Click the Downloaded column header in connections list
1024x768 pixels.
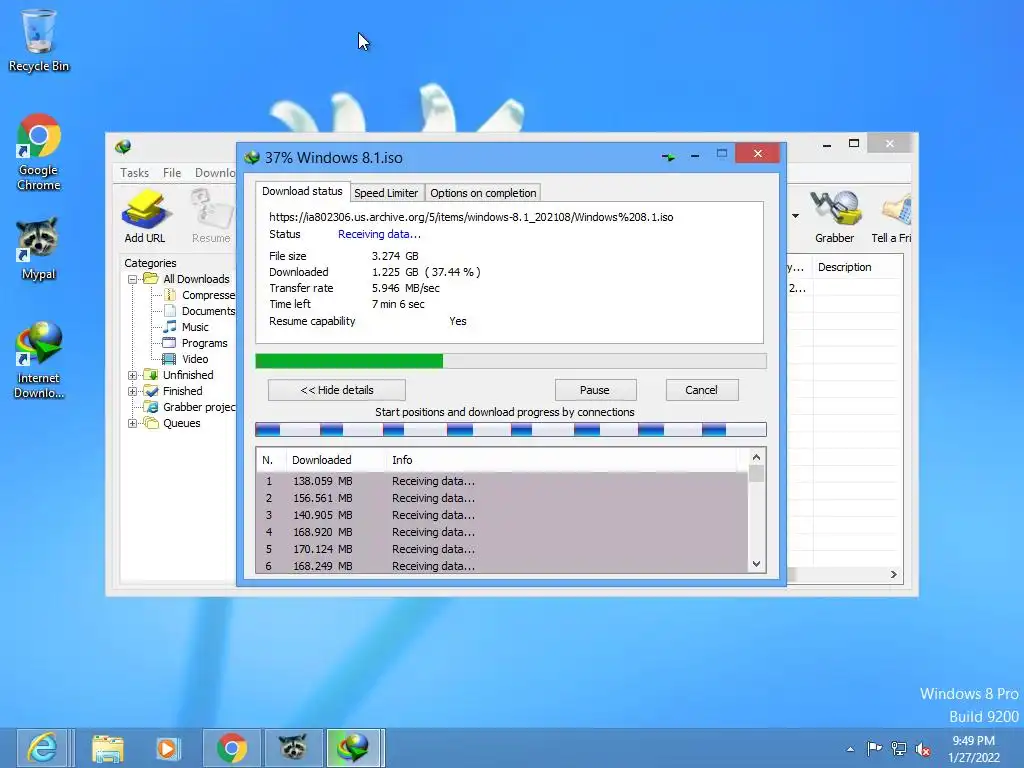(336, 460)
